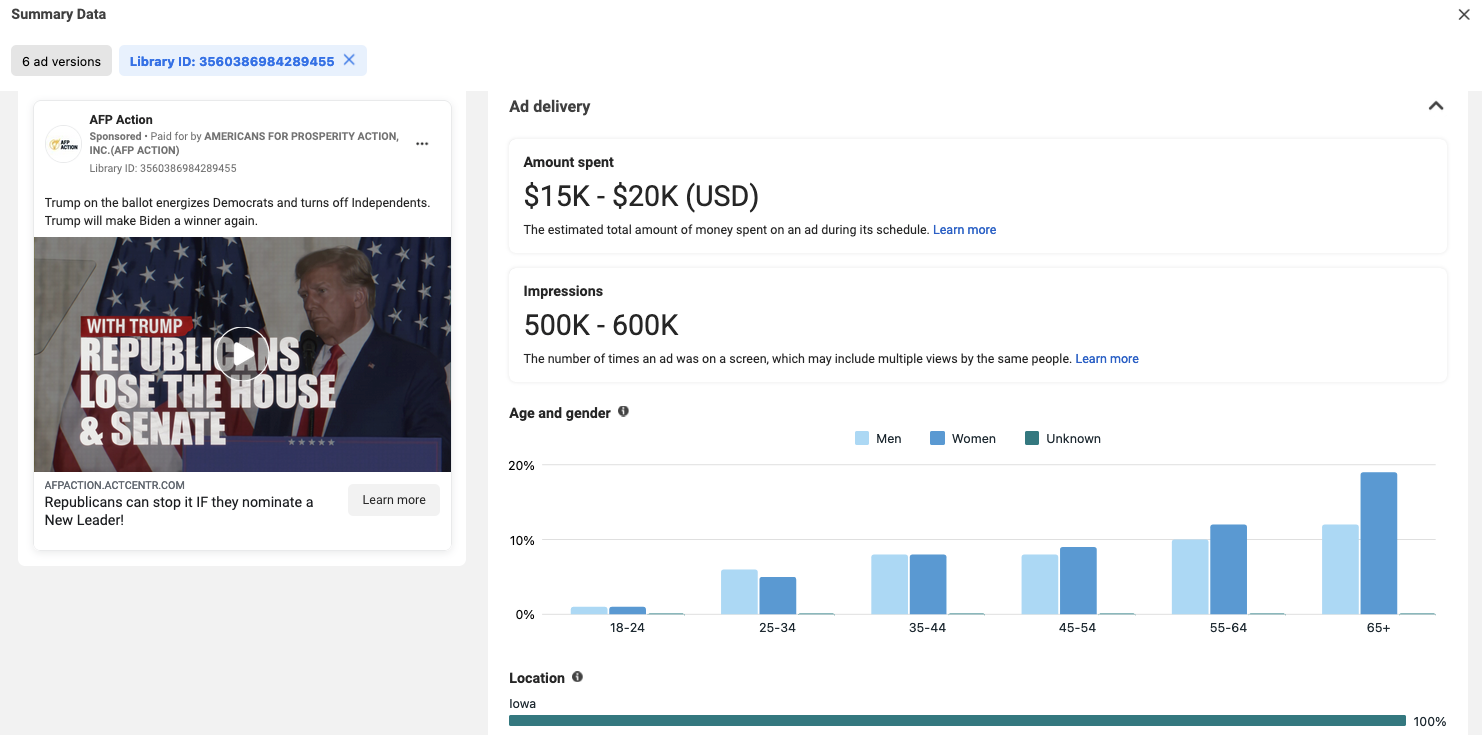Collapse the Ad delivery section
1482x735 pixels.
[x=1436, y=106]
